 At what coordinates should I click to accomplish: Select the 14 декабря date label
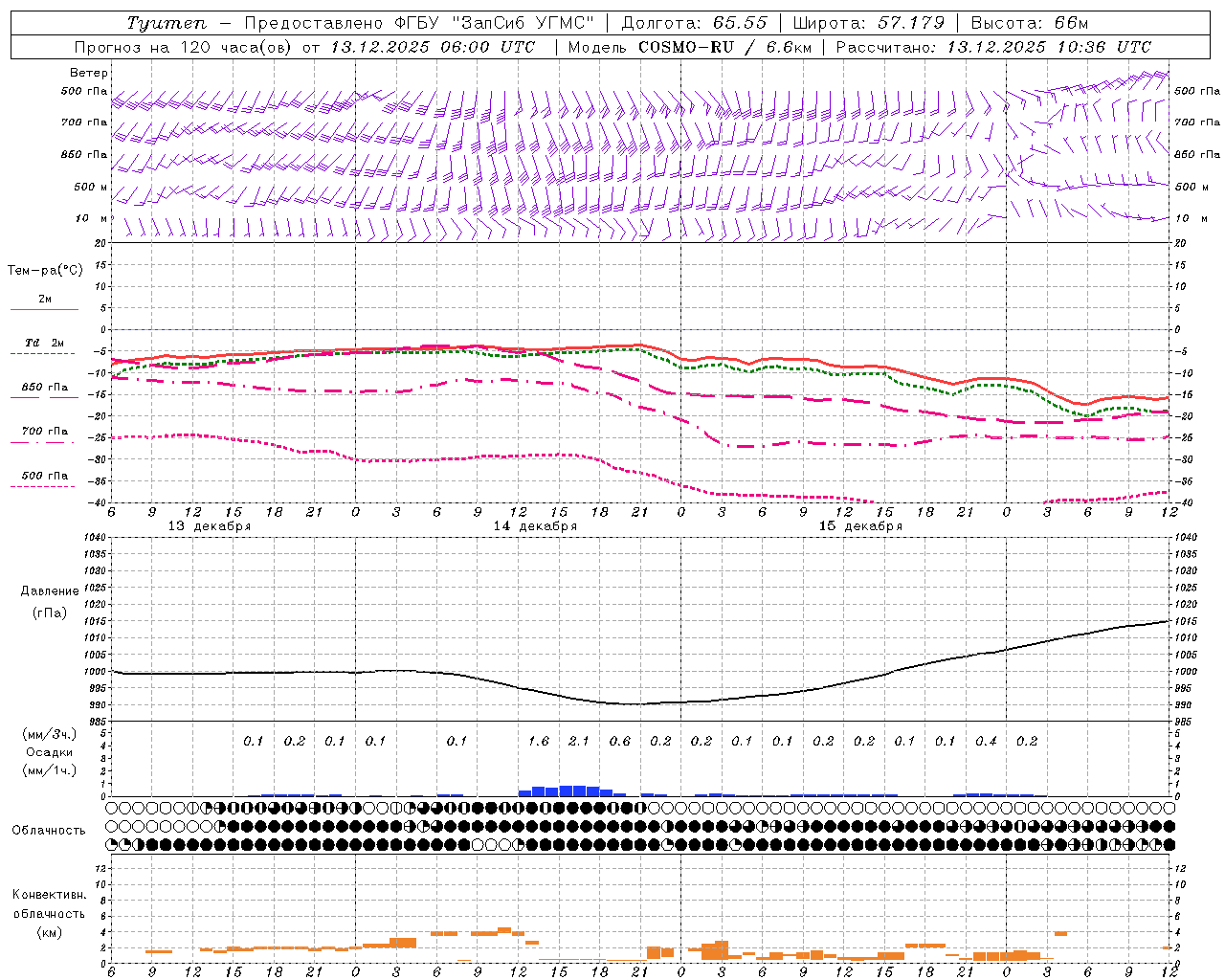tap(535, 526)
